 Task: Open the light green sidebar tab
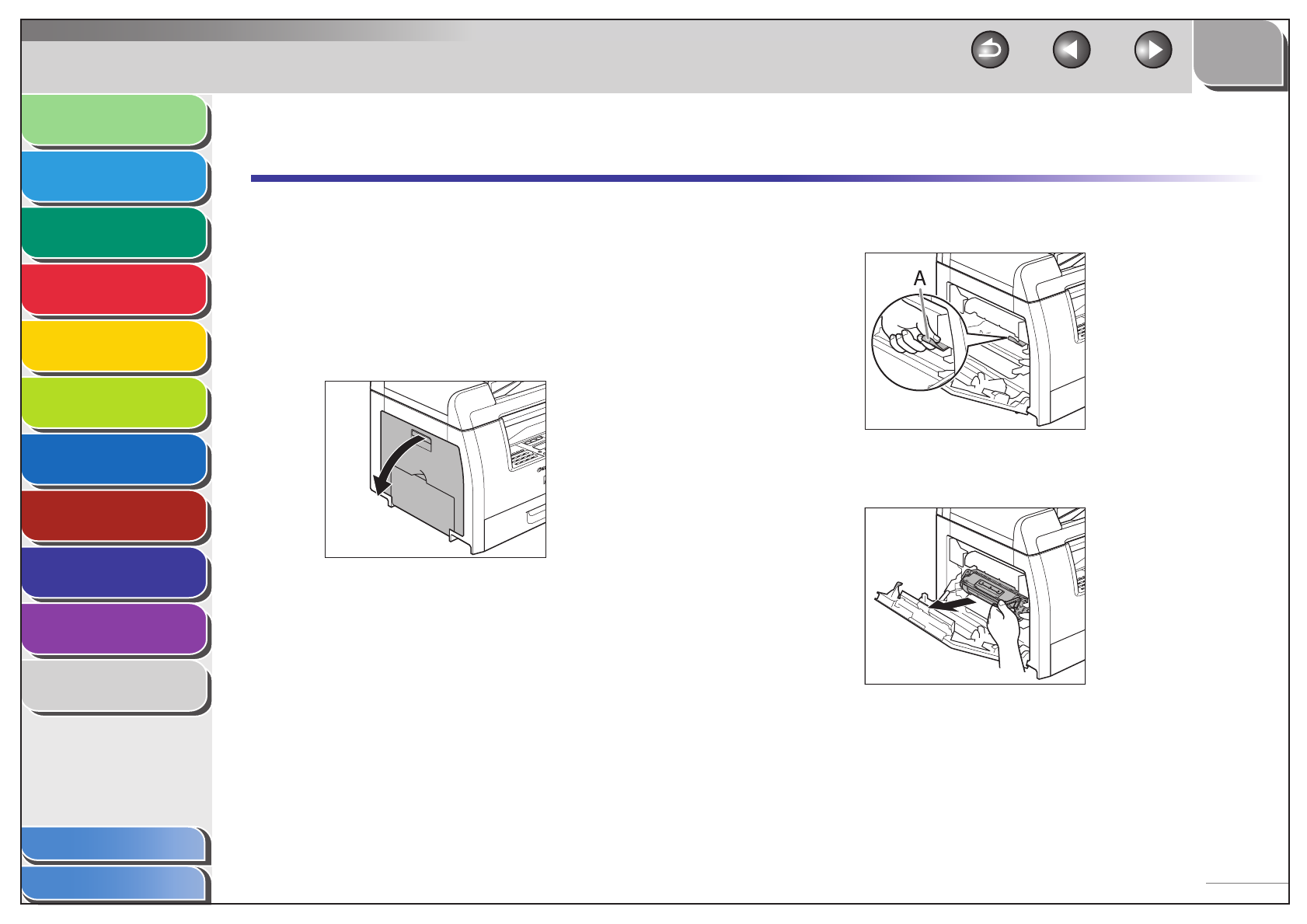[x=115, y=120]
